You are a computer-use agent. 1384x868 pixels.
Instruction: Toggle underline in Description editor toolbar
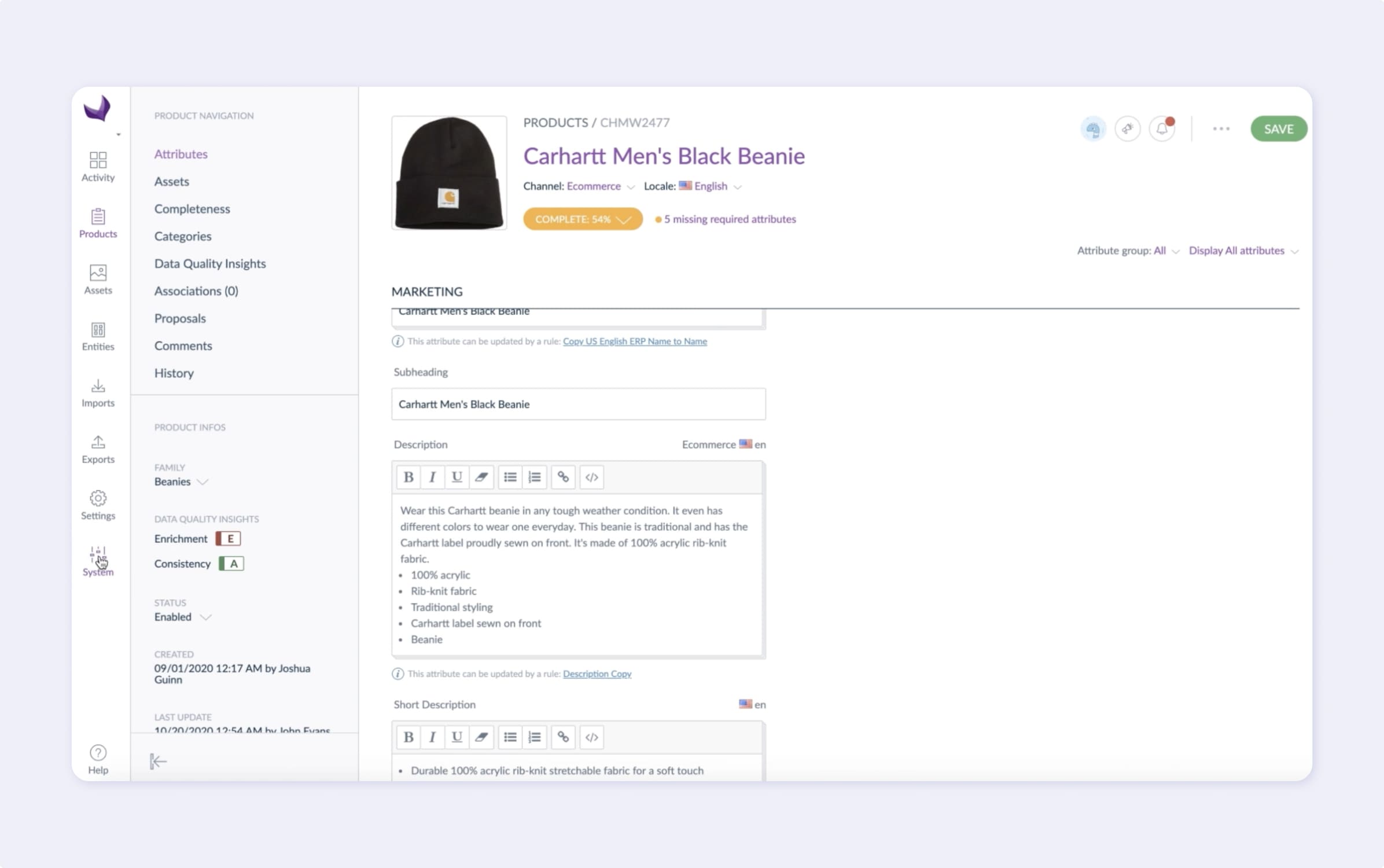click(x=457, y=477)
